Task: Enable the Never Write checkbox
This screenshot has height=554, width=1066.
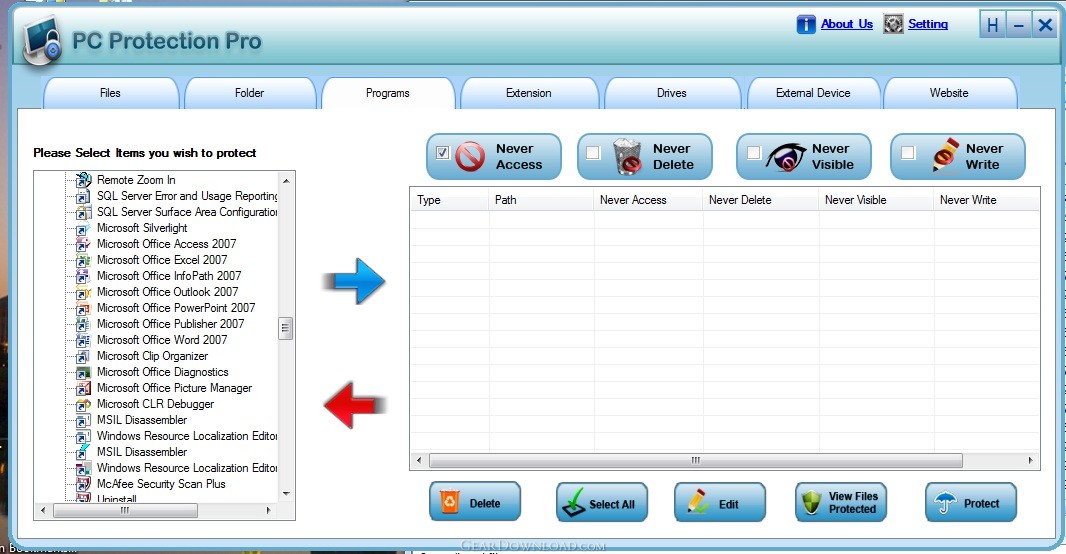Action: click(x=908, y=152)
